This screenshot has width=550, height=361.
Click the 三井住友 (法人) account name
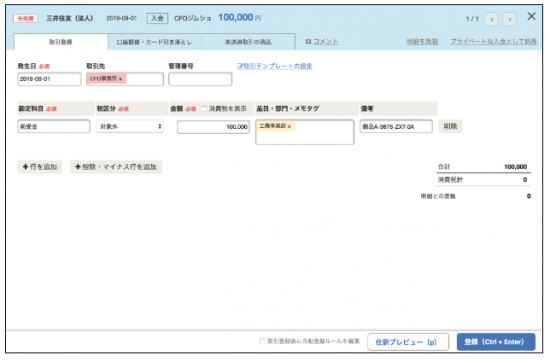coord(69,18)
